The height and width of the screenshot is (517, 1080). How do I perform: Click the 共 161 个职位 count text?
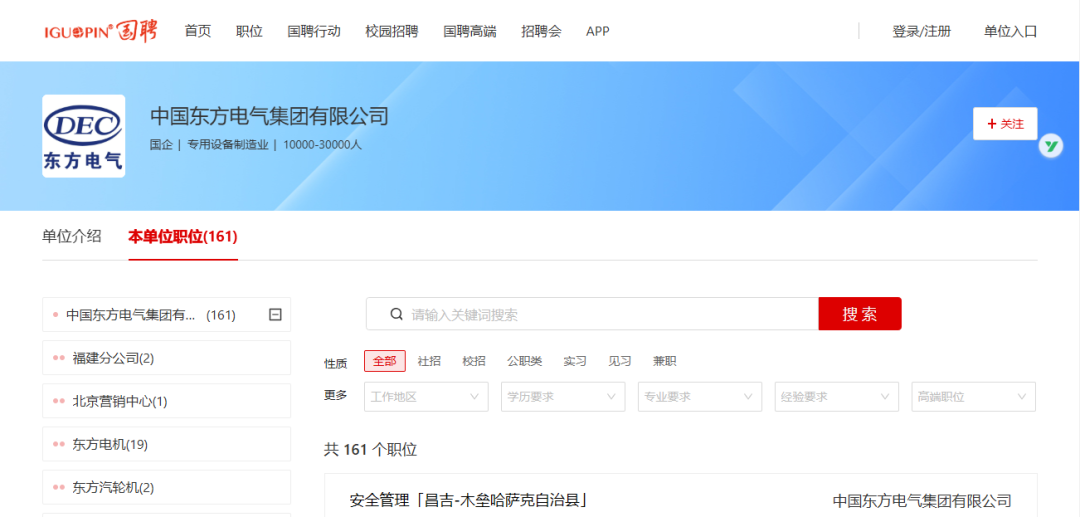point(371,450)
